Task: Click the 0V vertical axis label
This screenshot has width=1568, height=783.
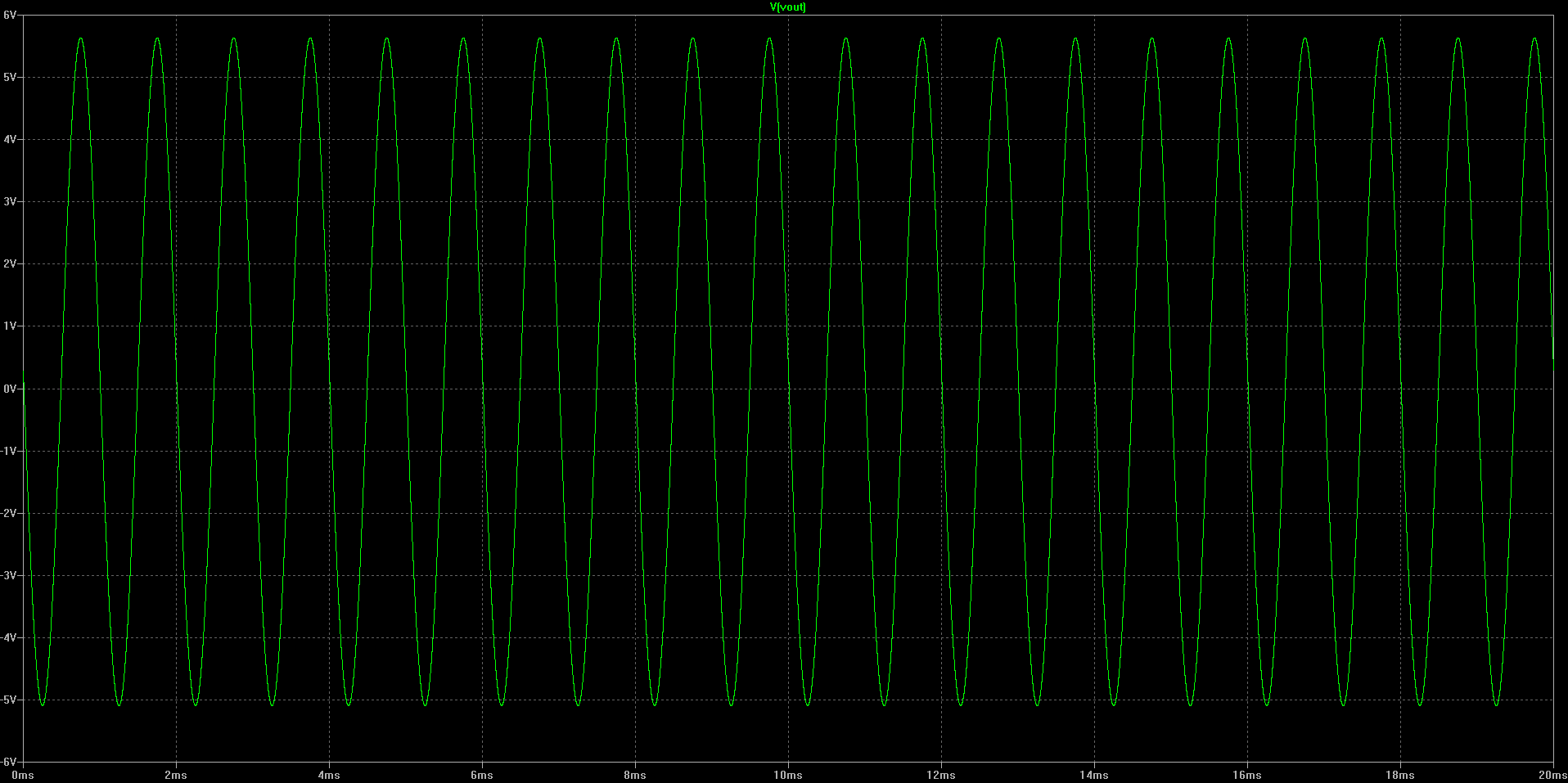Action: tap(9, 389)
